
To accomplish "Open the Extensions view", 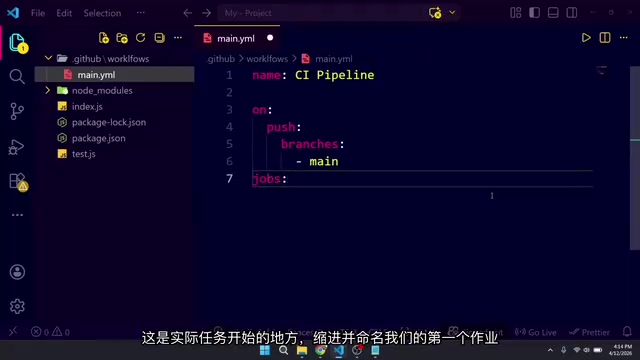I will (18, 182).
